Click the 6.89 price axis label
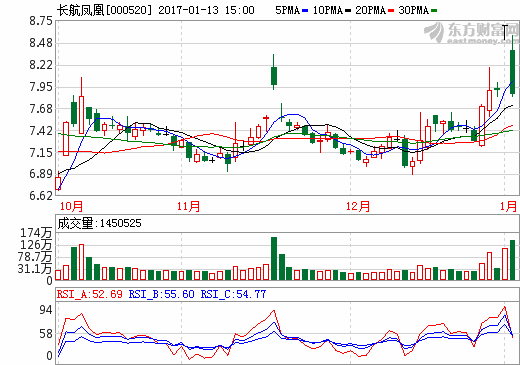 tap(41, 174)
